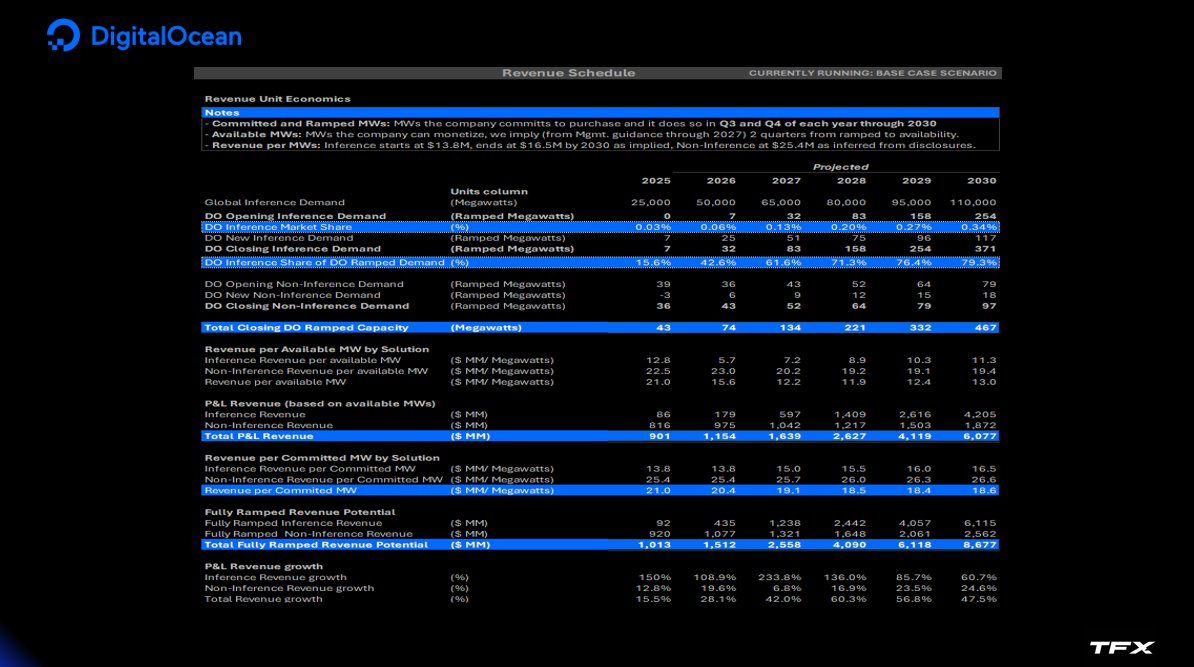Click the 6,077 Total P&L Revenue value
1194x667 pixels.
pyautogui.click(x=980, y=436)
